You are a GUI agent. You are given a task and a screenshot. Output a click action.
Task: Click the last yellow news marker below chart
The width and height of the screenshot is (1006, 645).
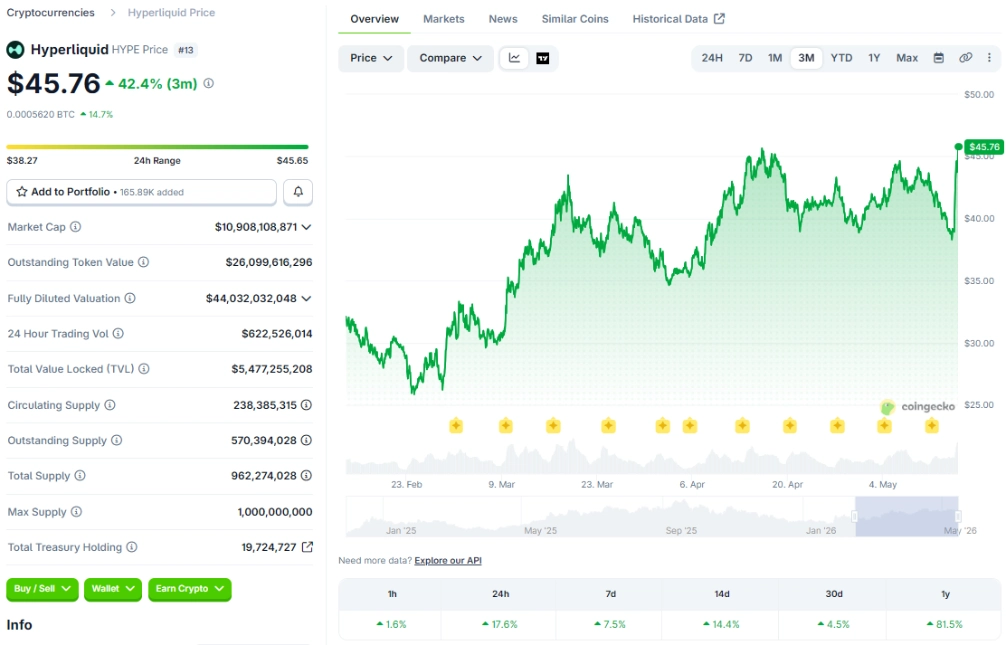(932, 425)
